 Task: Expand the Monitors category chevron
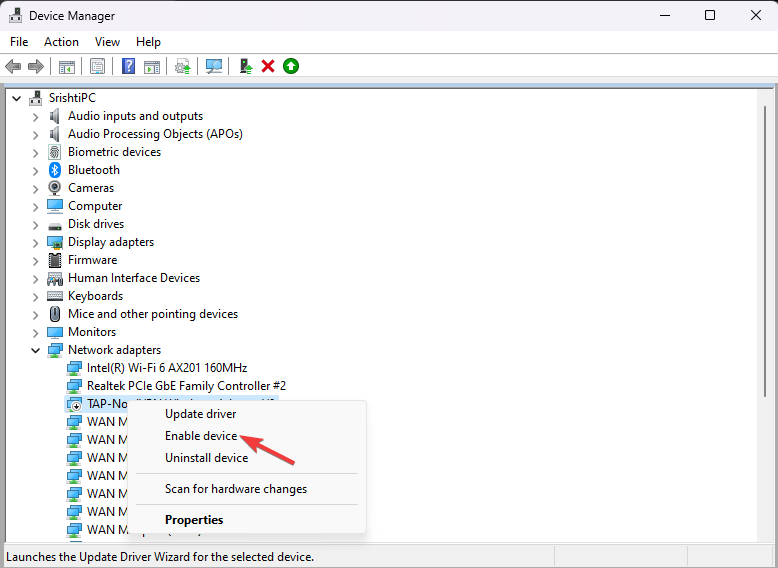(35, 333)
